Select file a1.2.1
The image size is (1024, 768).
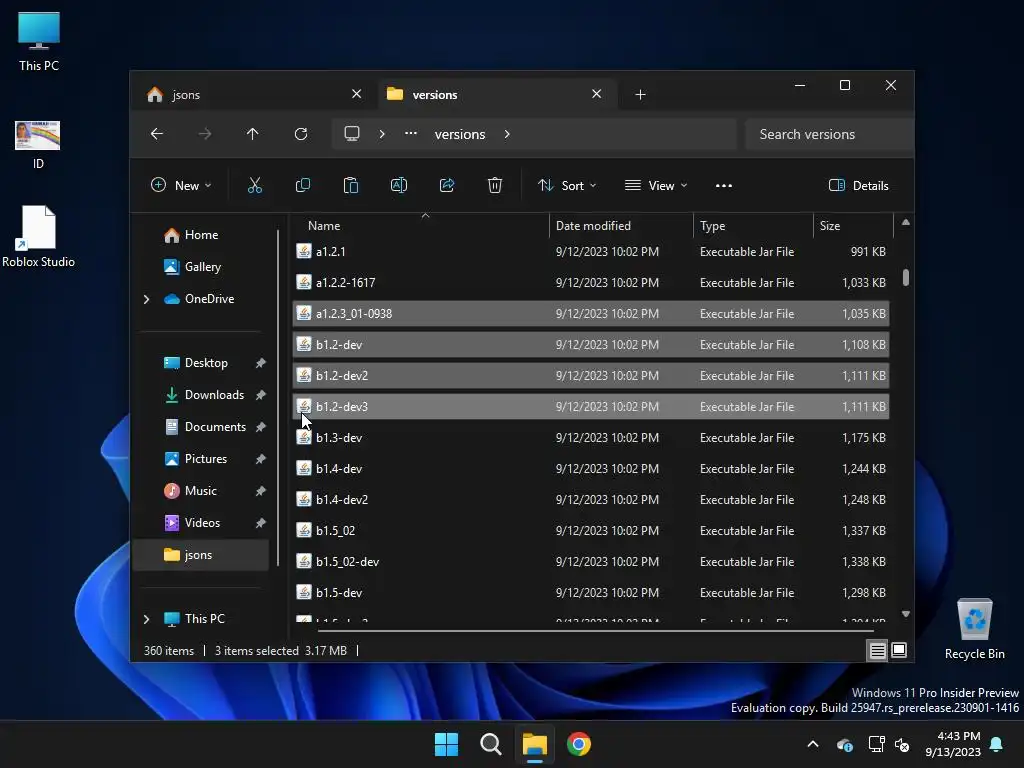[x=590, y=252]
